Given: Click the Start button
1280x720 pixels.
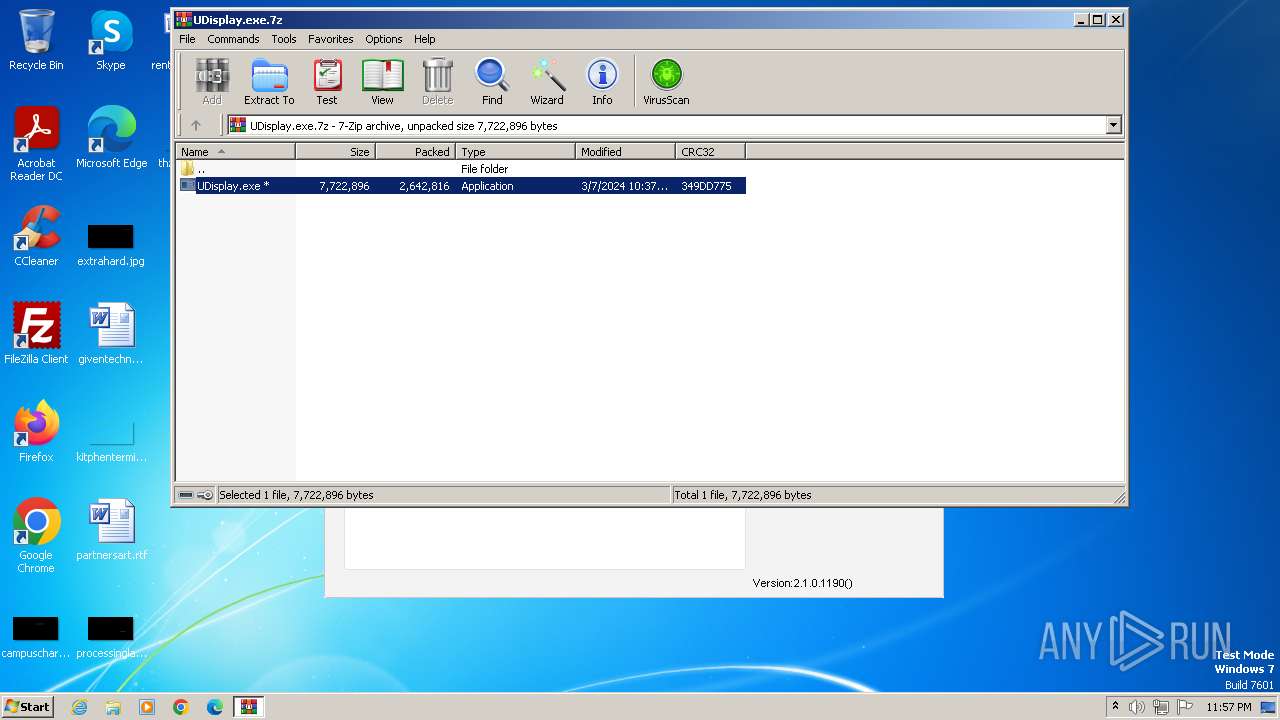Looking at the screenshot, I should tap(27, 706).
